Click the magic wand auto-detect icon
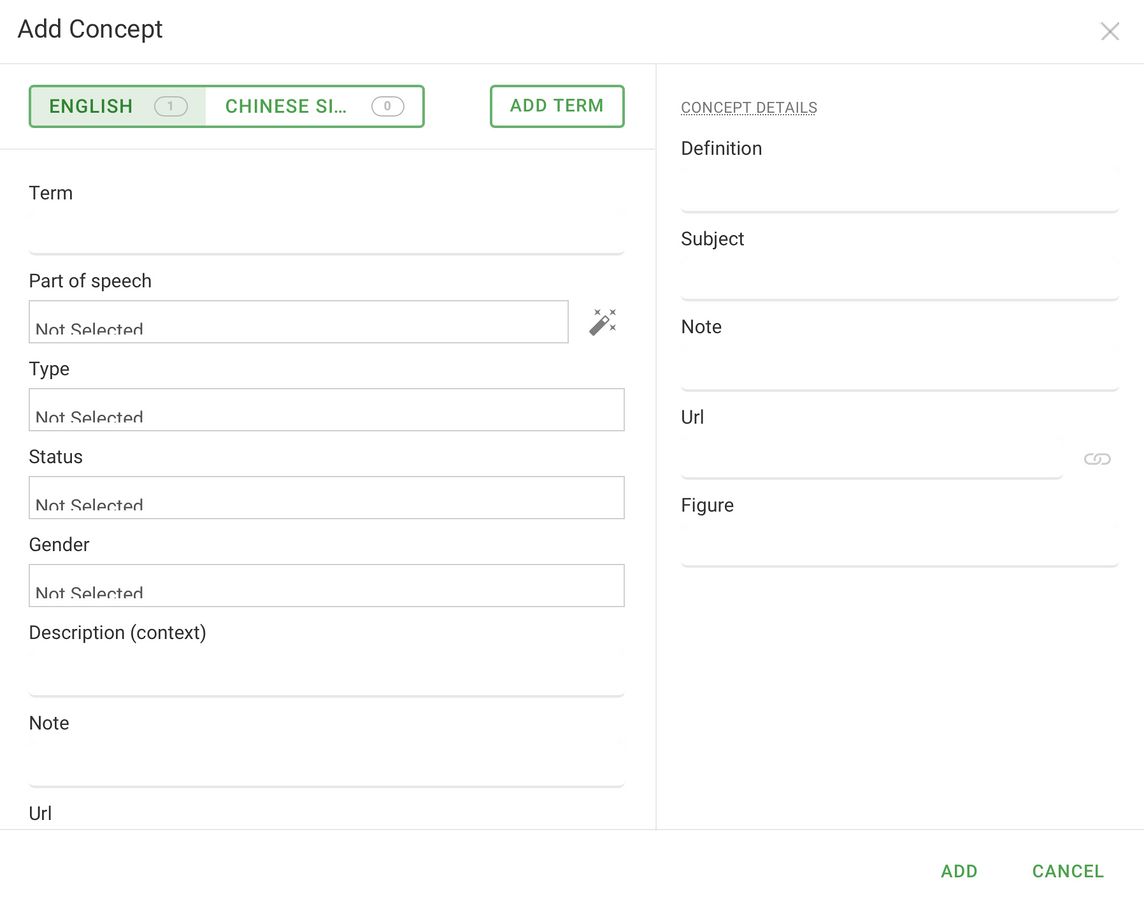 coord(602,322)
